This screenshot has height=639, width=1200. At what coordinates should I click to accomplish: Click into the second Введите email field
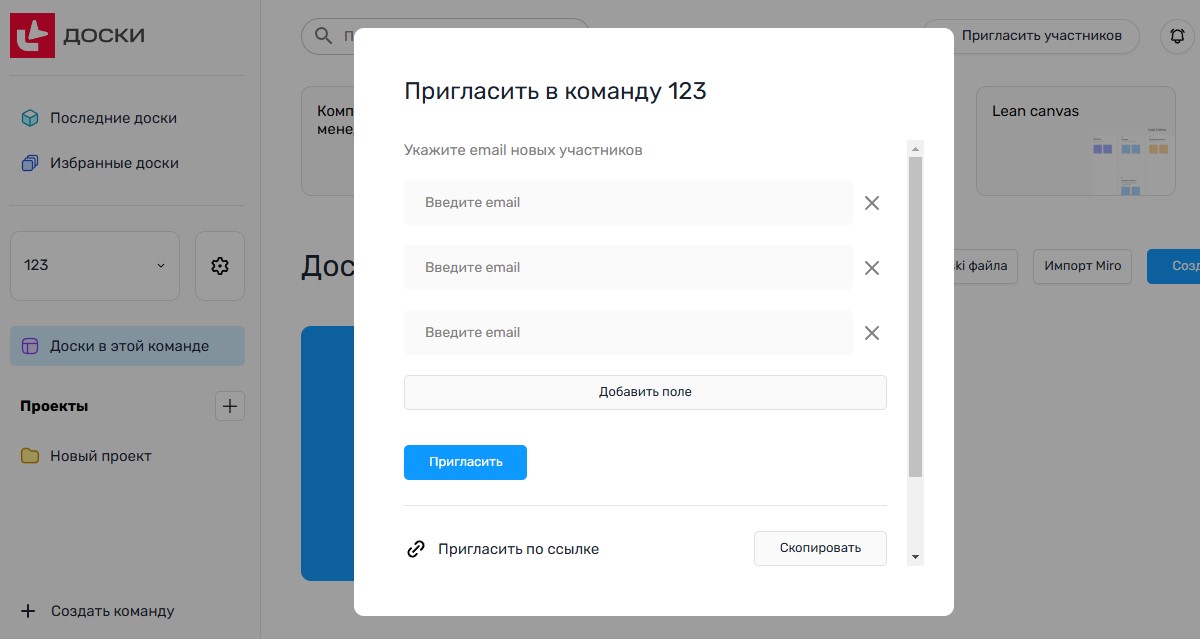tap(628, 267)
